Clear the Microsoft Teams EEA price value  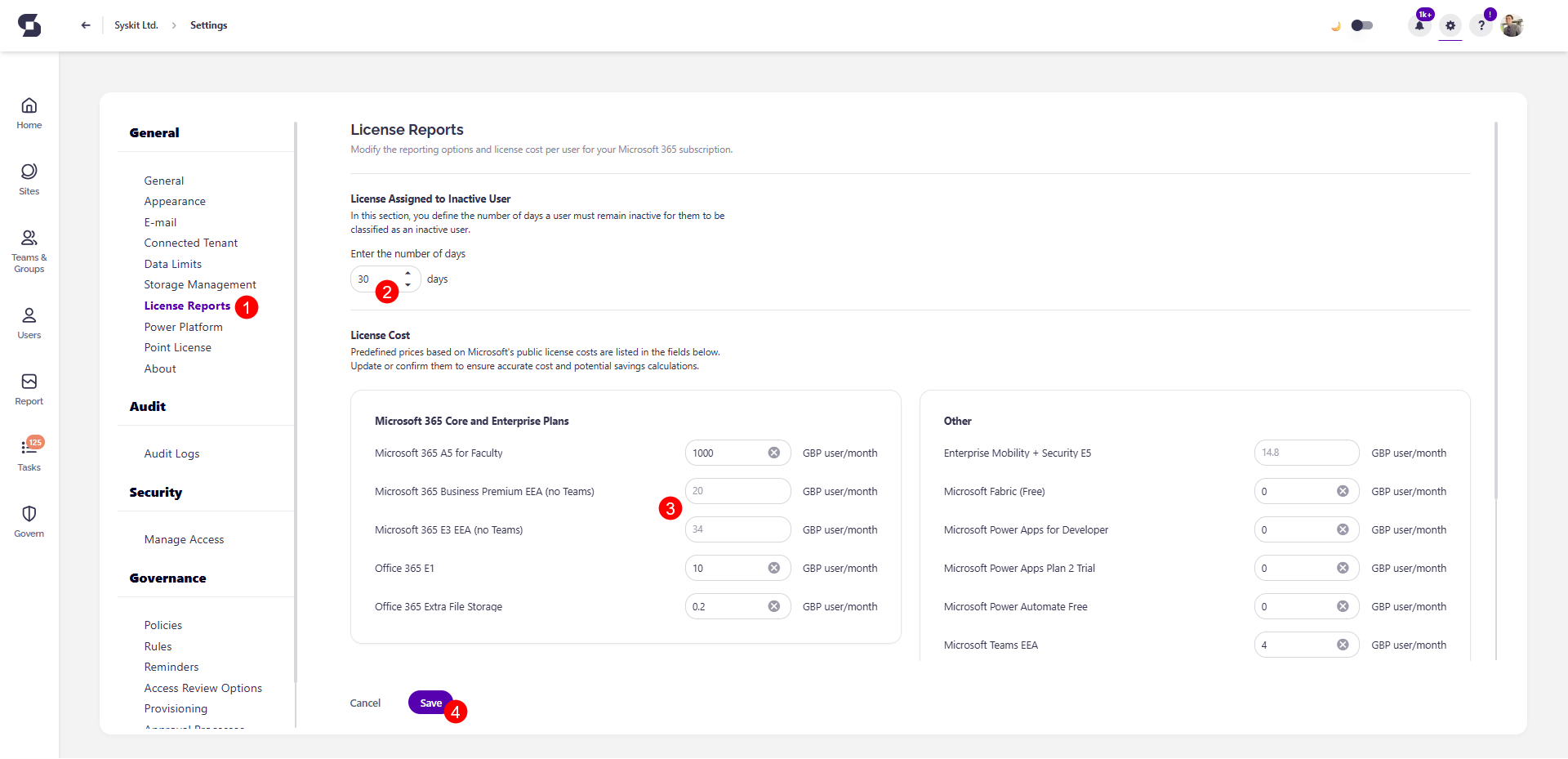tap(1343, 644)
